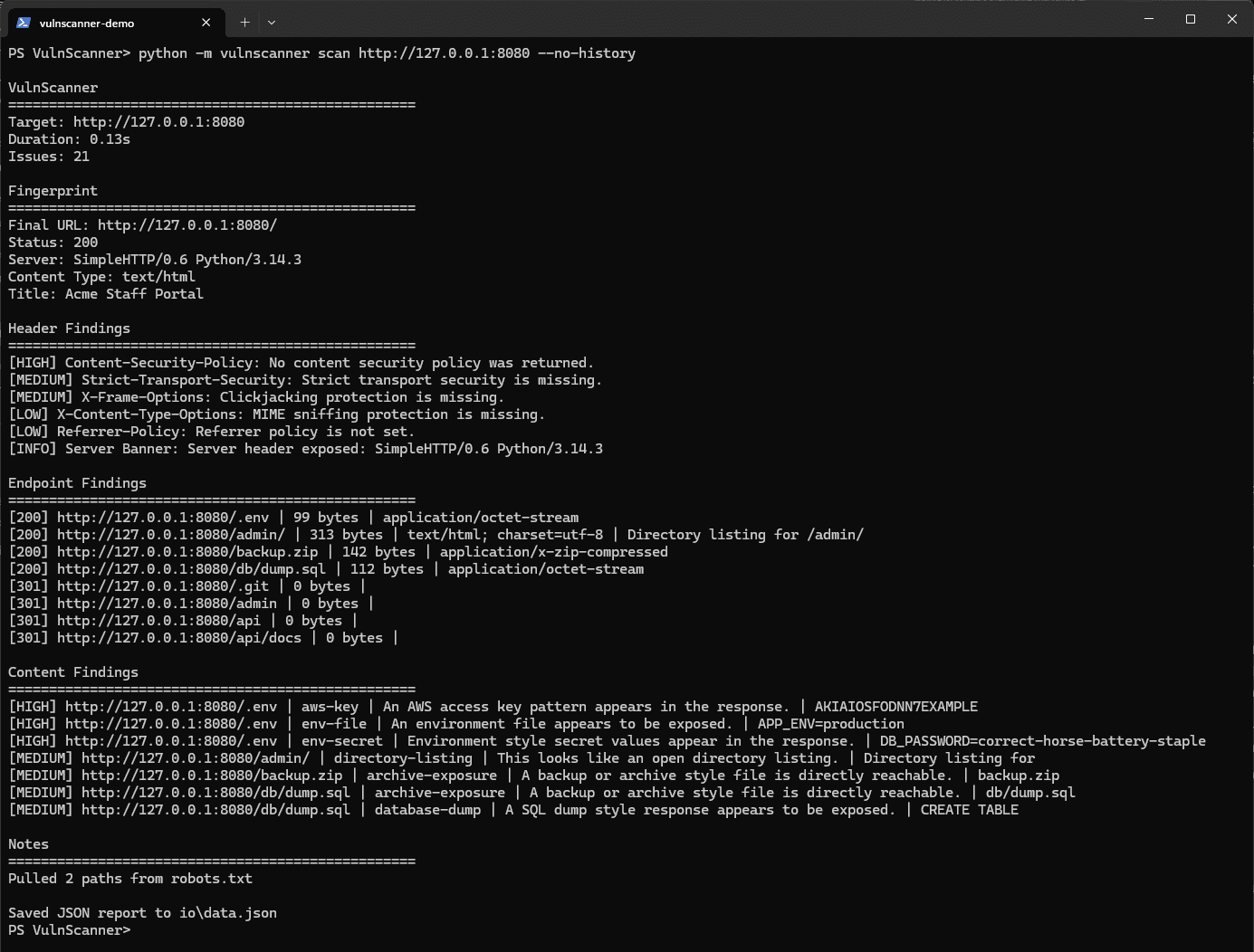Image resolution: width=1254 pixels, height=952 pixels.
Task: Click the 'Content Type: text/html' line
Action: click(x=101, y=277)
